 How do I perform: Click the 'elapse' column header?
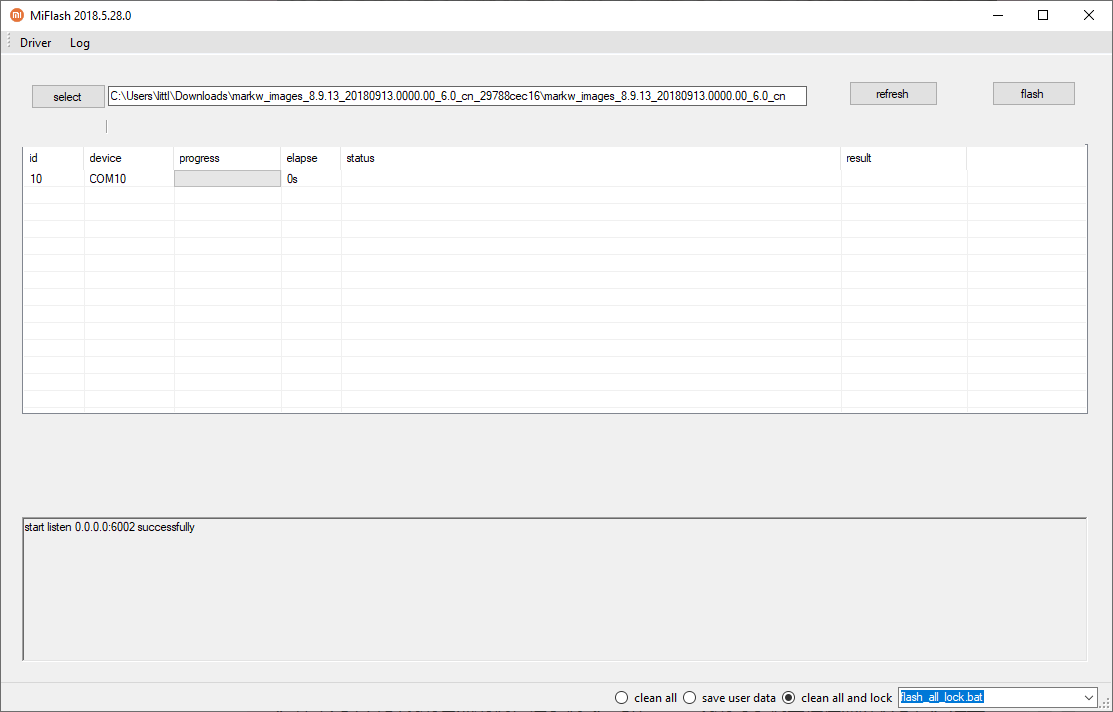311,158
